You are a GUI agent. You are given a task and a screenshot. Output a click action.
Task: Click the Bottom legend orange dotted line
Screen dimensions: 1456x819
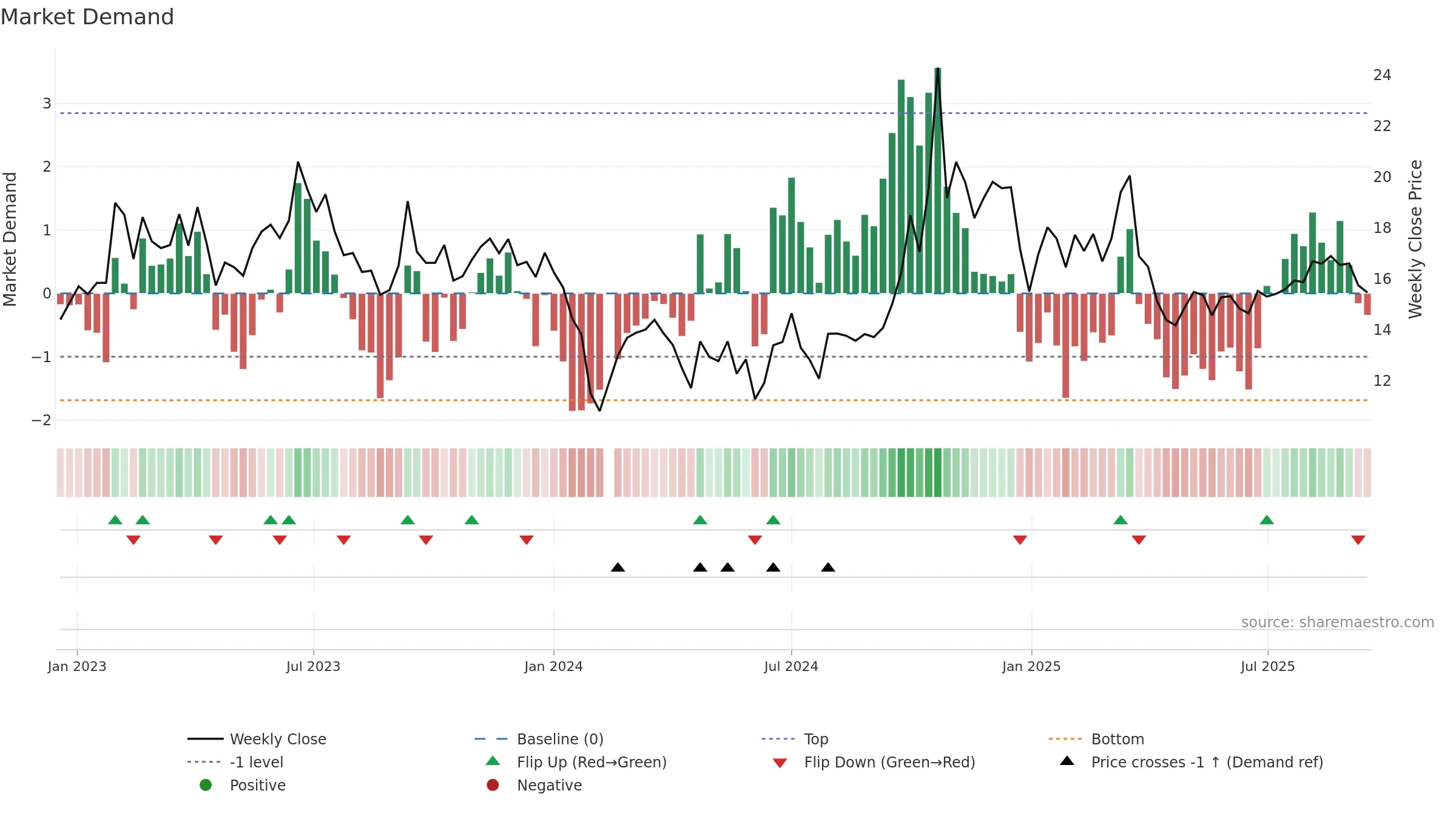point(1065,739)
